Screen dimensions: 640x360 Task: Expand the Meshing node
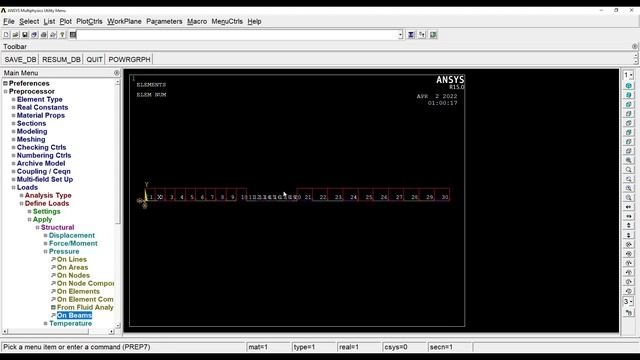coord(13,140)
